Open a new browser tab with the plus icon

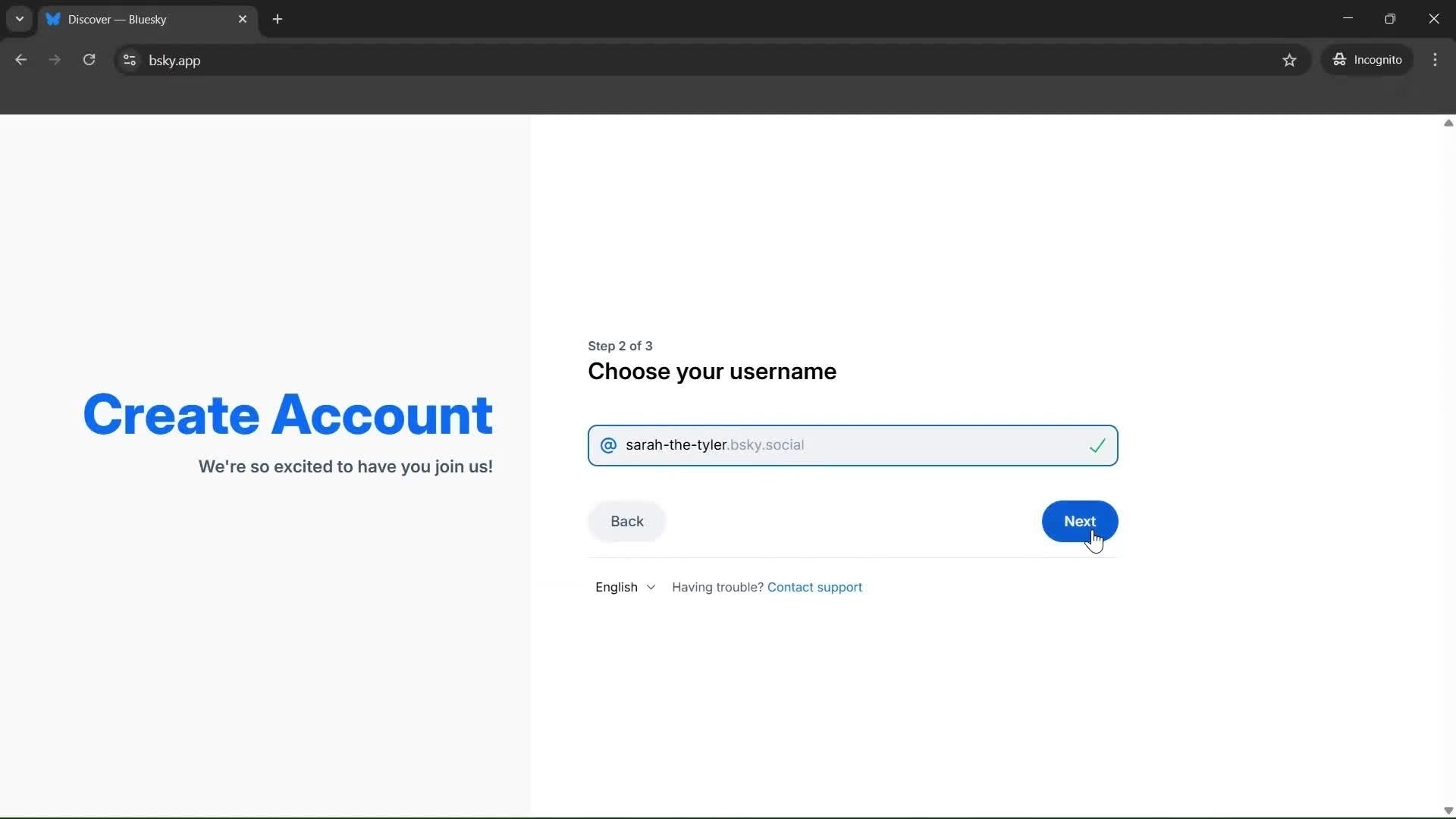278,19
